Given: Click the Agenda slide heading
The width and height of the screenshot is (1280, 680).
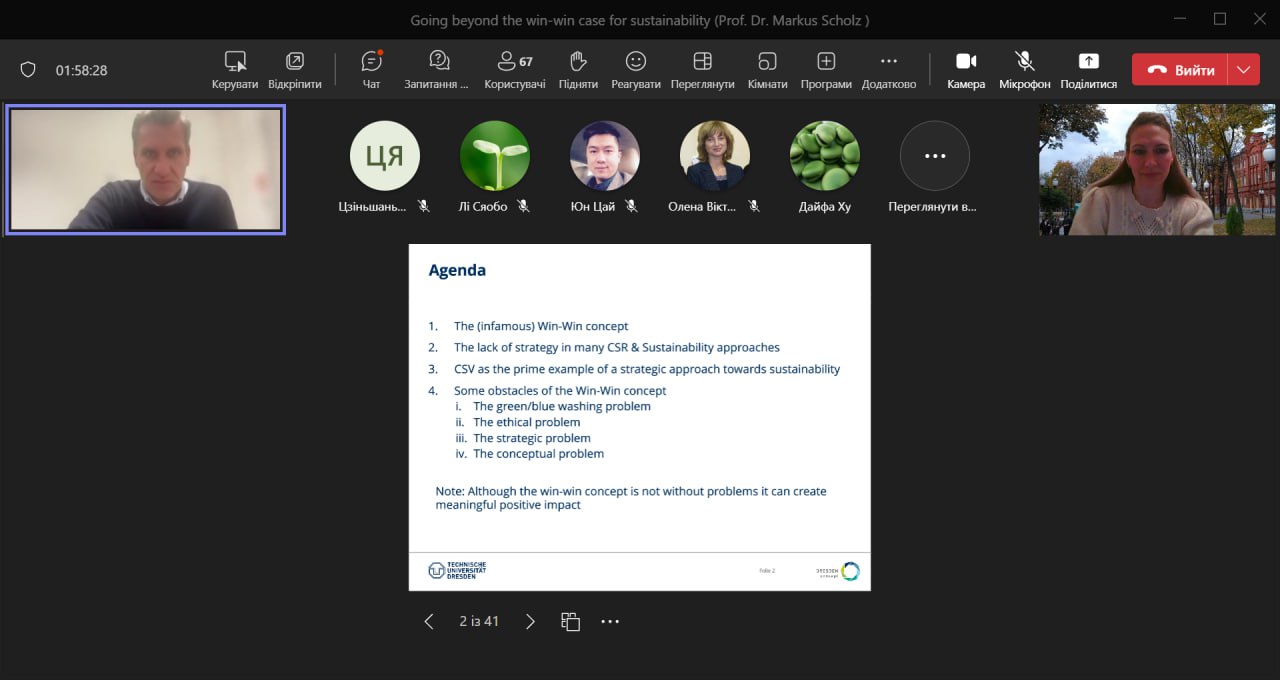Looking at the screenshot, I should [457, 270].
